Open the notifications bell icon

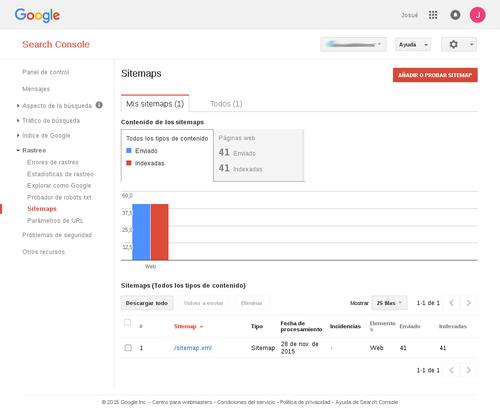pos(455,15)
